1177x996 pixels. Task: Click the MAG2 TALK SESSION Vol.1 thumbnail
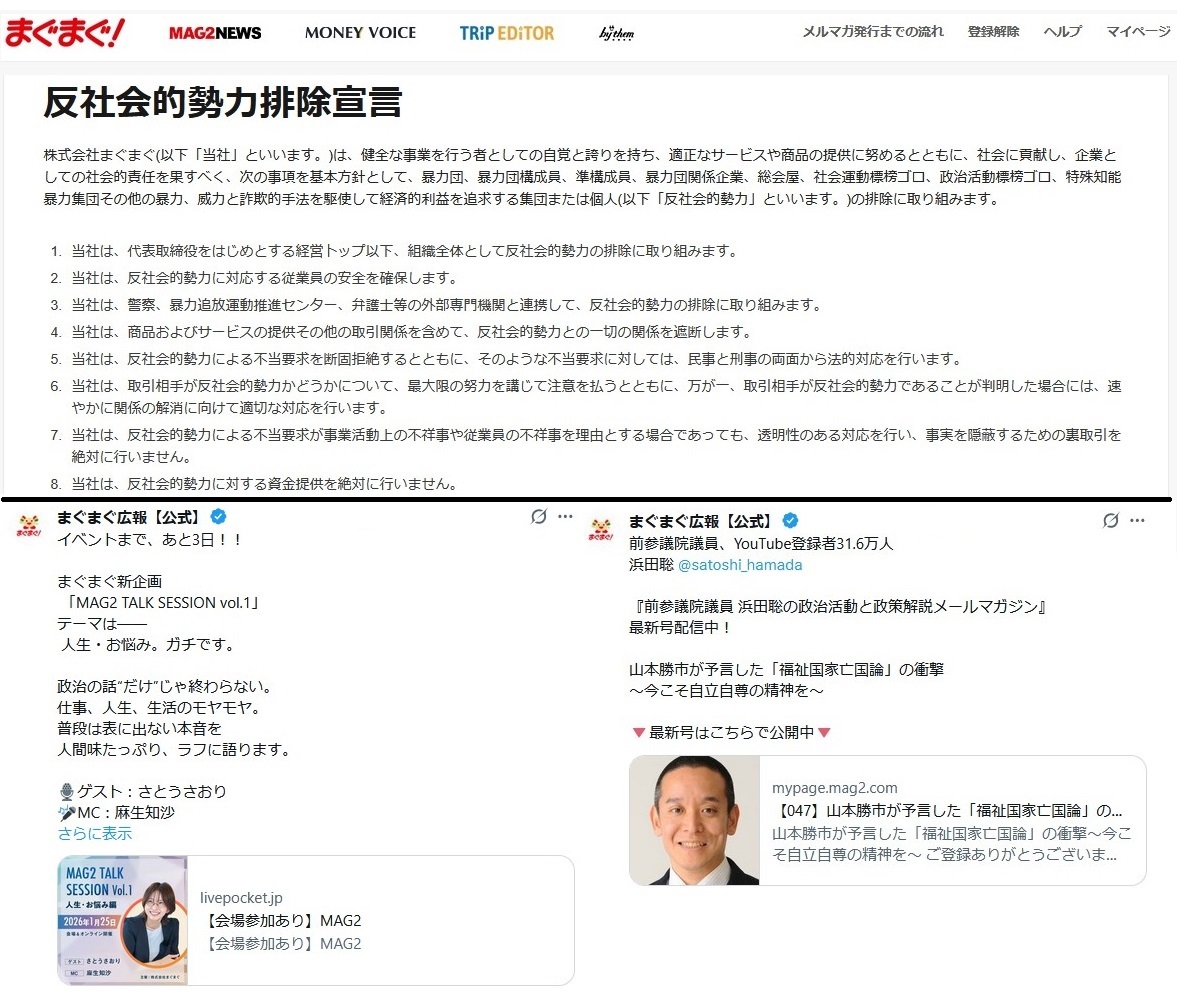(x=122, y=920)
